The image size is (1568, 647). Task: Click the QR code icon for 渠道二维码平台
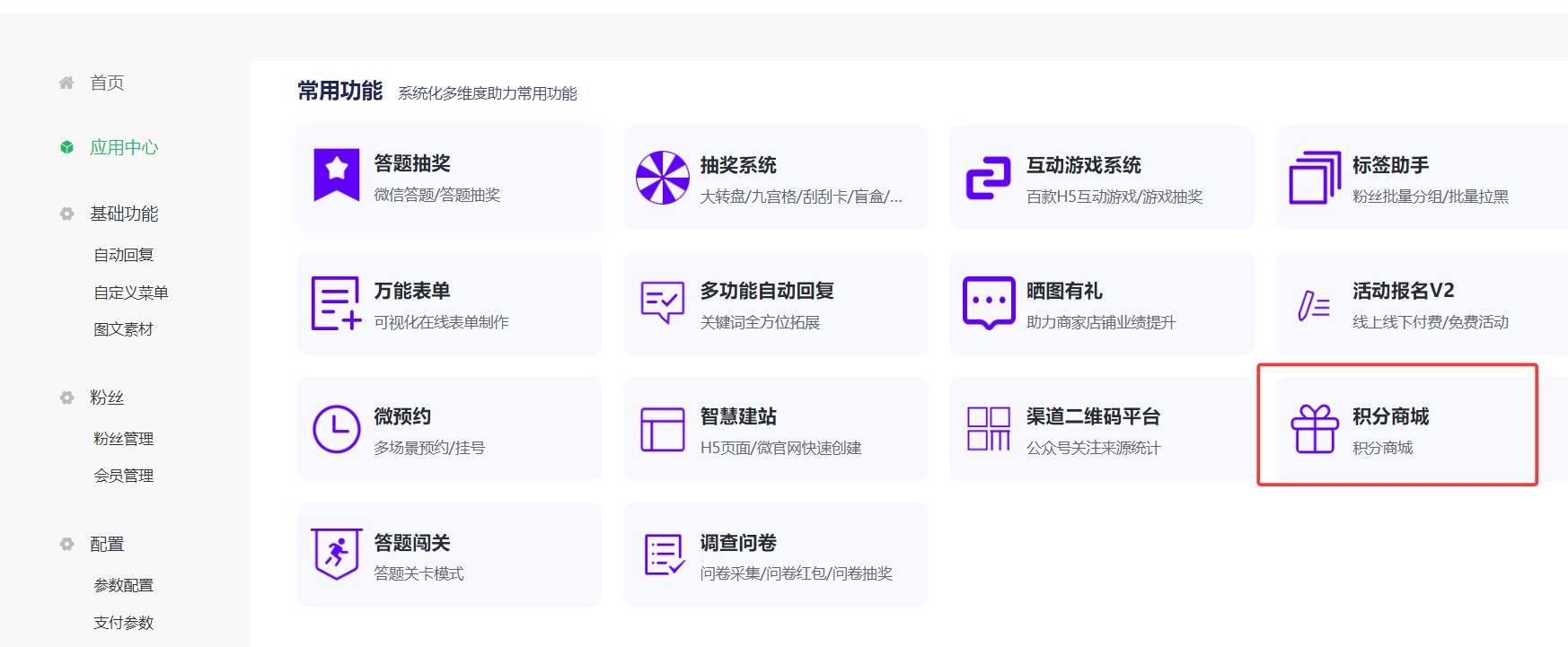pyautogui.click(x=988, y=429)
